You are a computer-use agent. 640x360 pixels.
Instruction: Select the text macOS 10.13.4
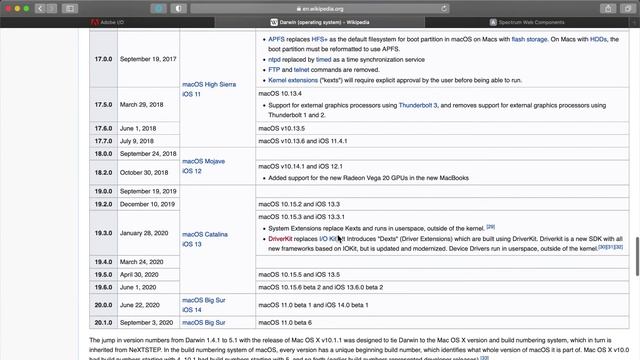280,93
